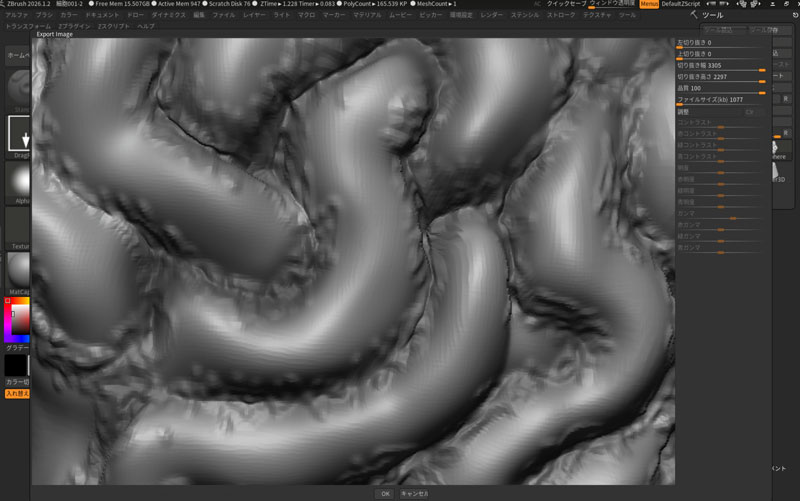Click the orange 入れ替え swap button

pyautogui.click(x=17, y=394)
